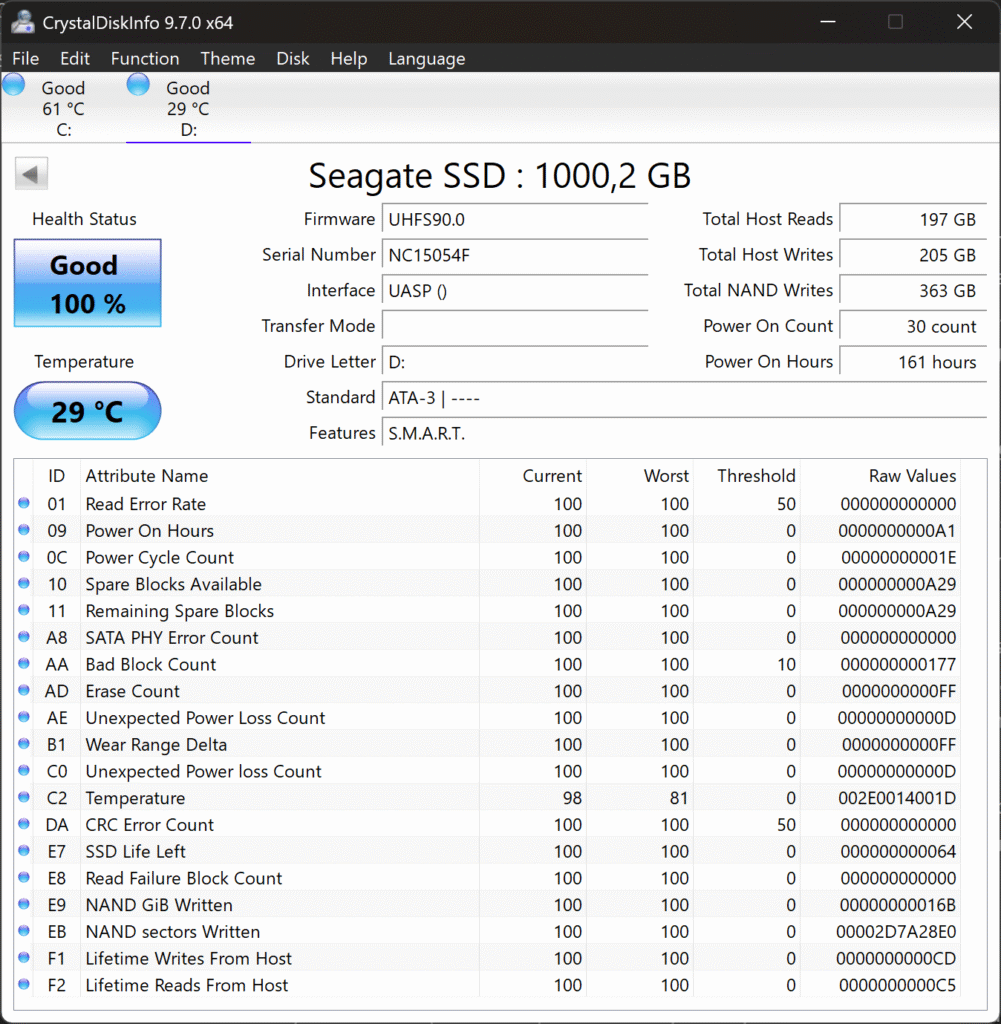Select the C: drive status orb
This screenshot has width=1001, height=1024.
14,85
